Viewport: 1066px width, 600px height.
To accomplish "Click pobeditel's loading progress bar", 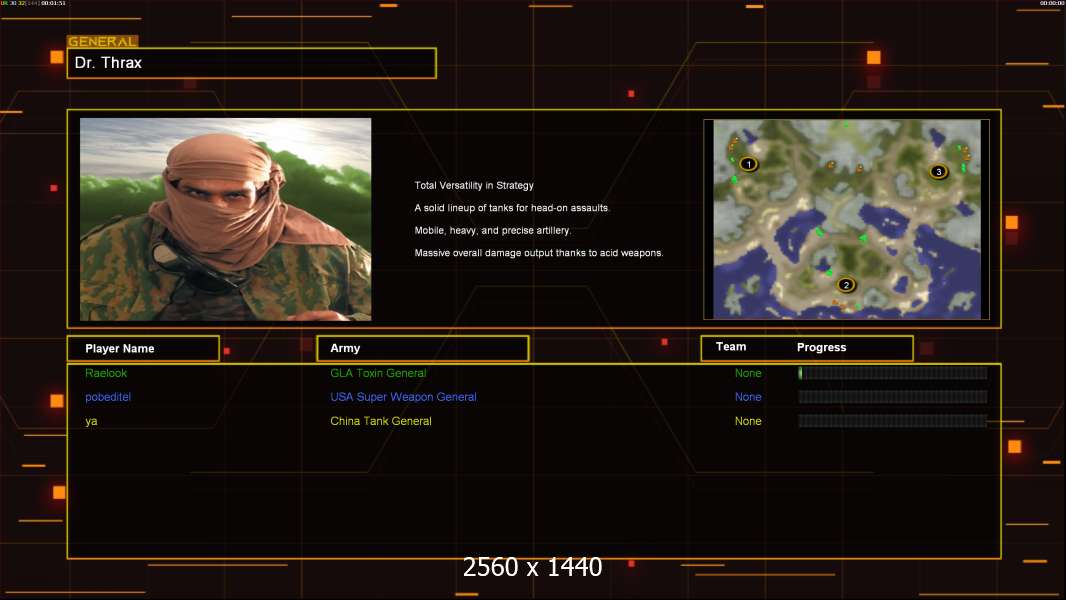I will coord(892,397).
